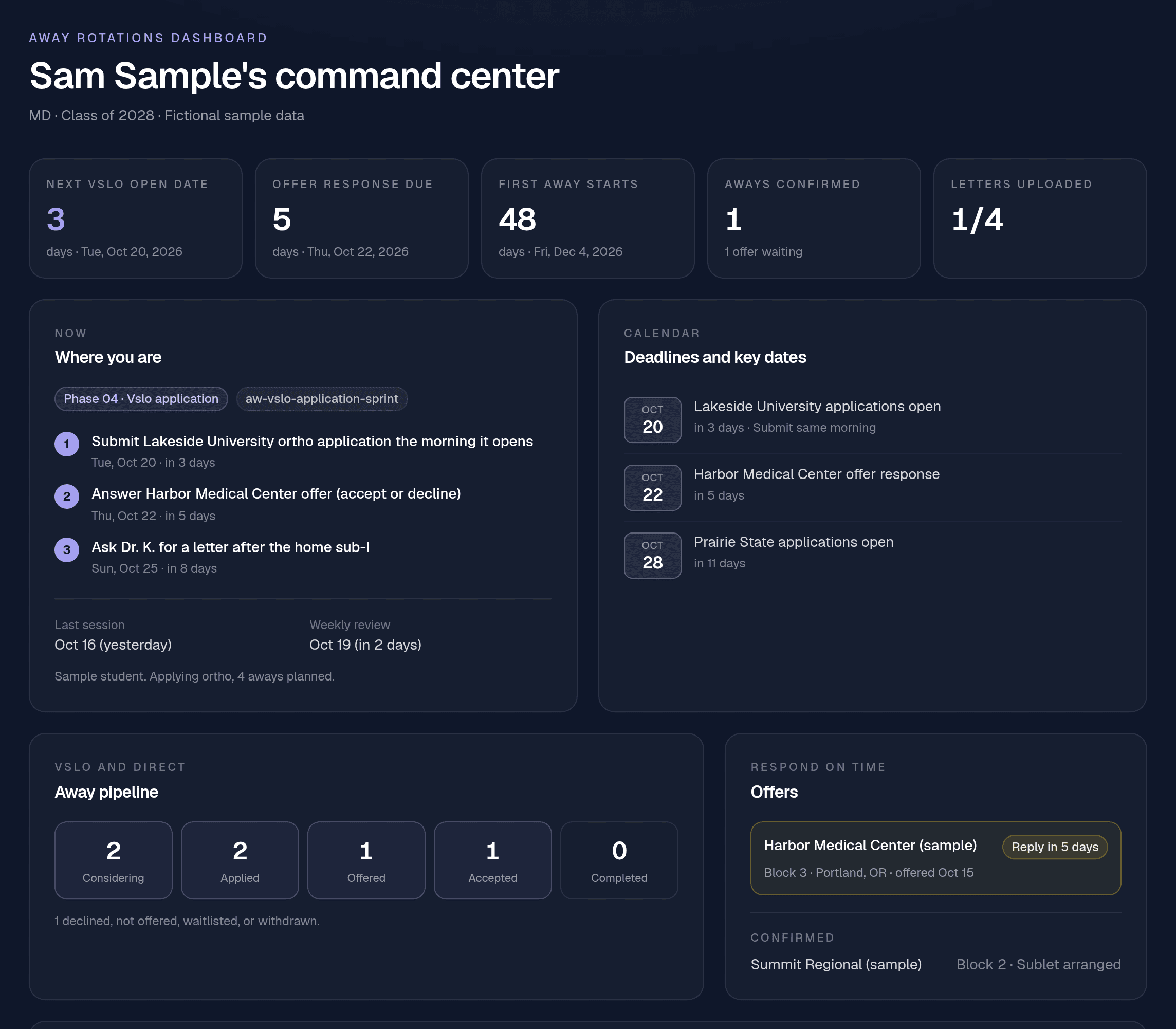Open the Offer Response Due card

tap(362, 218)
